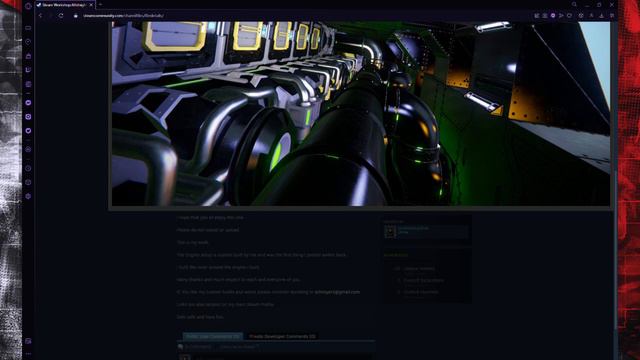The height and width of the screenshot is (360, 640).
Task: Click the site padlock security icon
Action: (x=76, y=16)
